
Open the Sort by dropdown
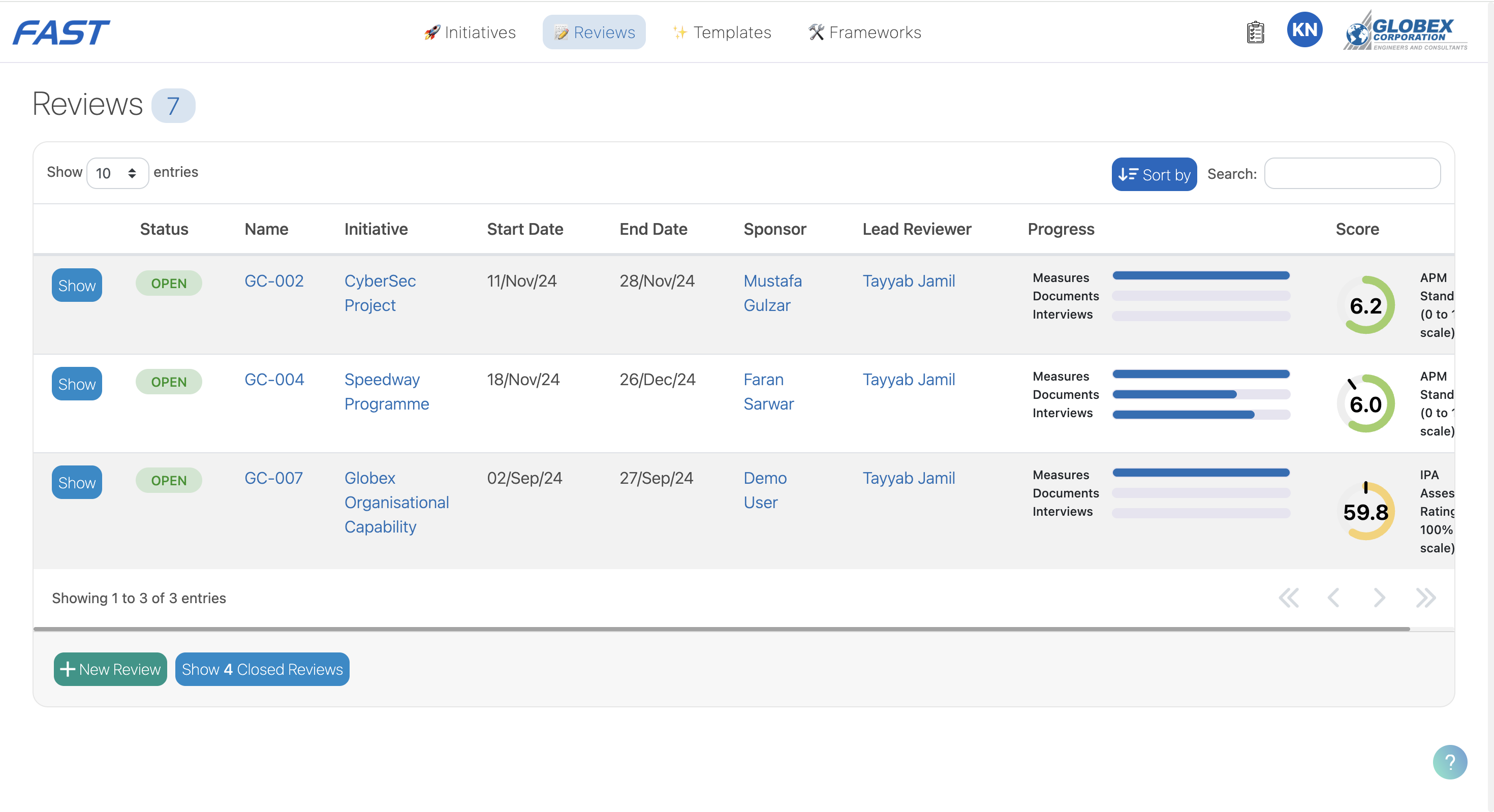[x=1154, y=174]
